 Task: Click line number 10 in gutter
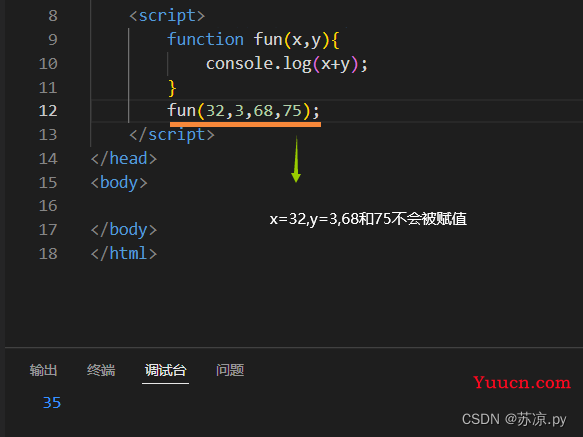pos(48,64)
